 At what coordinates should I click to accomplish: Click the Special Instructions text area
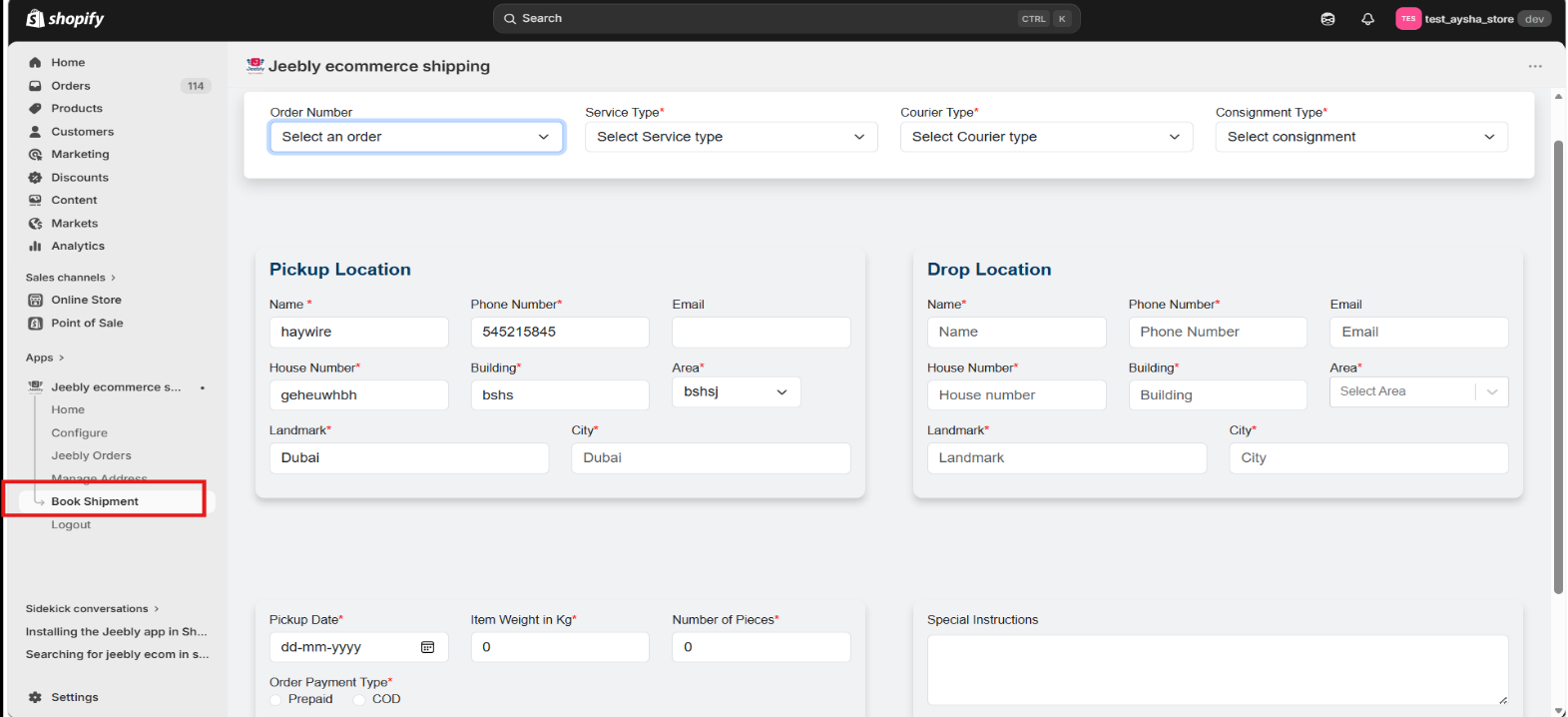[1217, 669]
